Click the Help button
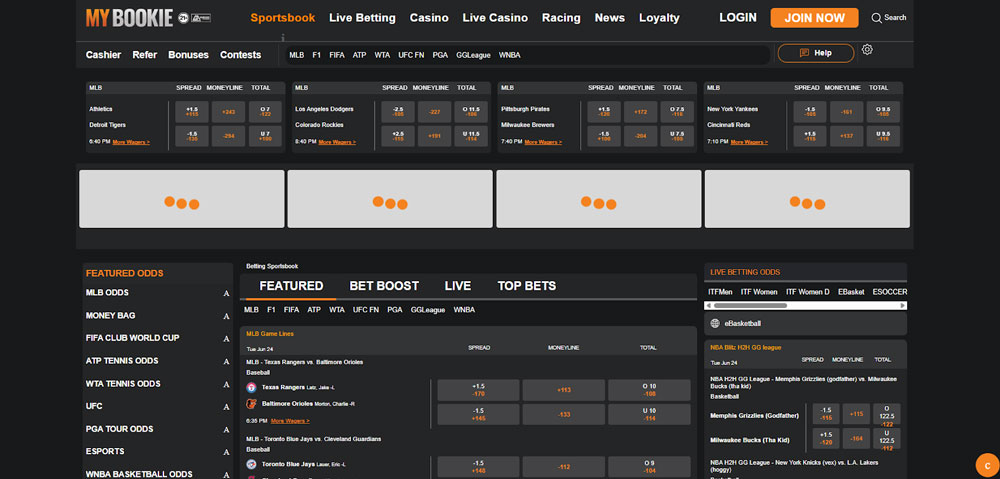This screenshot has width=1000, height=479. click(815, 53)
